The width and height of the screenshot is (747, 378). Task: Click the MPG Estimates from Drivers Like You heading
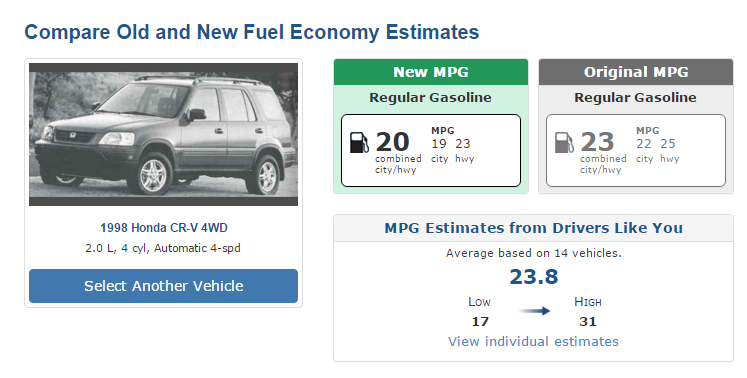coord(534,228)
